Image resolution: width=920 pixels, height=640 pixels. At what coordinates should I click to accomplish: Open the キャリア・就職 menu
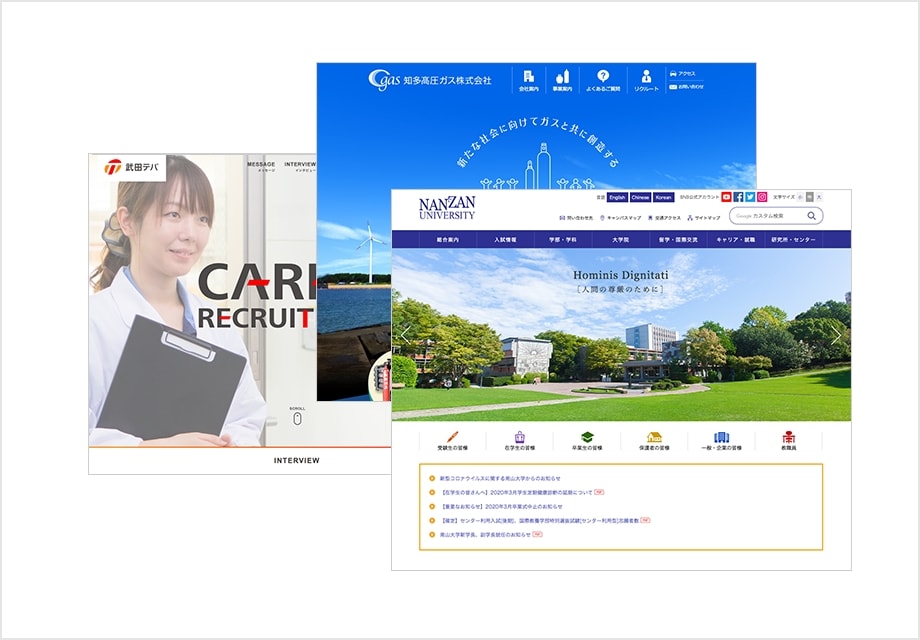735,239
